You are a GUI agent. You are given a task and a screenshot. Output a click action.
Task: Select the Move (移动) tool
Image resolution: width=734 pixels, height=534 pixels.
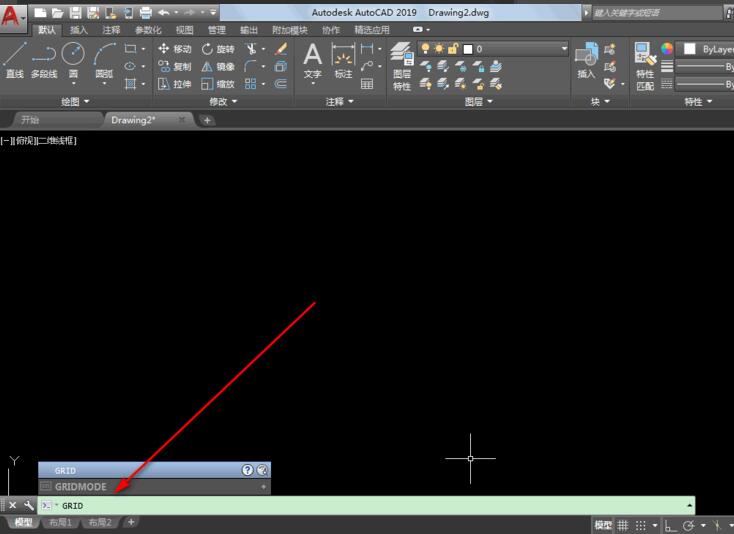175,49
